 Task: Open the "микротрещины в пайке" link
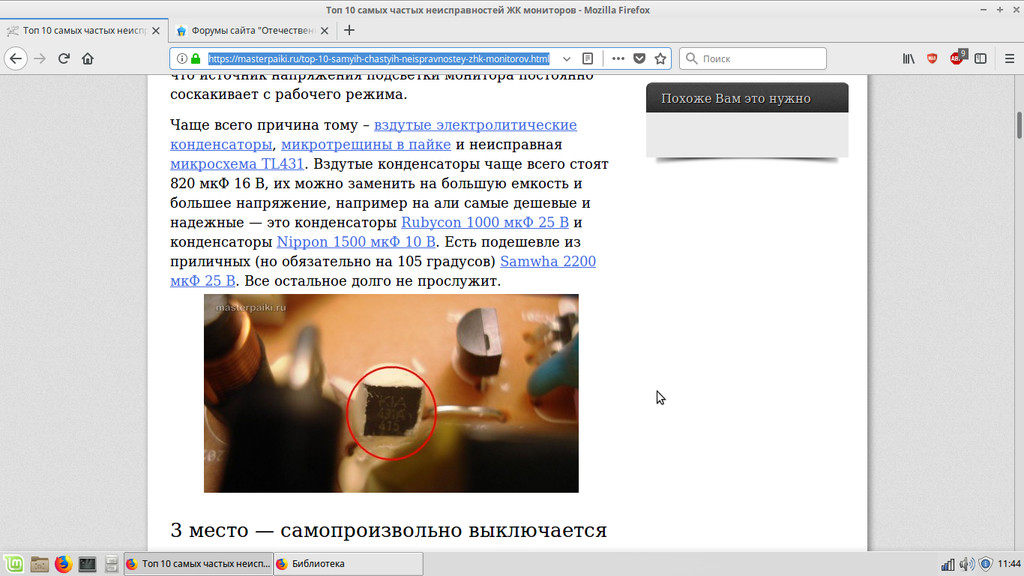(x=366, y=144)
